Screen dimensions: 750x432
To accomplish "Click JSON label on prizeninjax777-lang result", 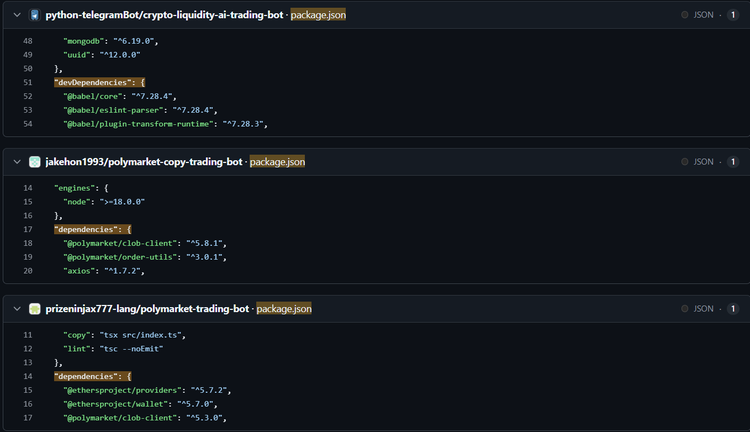I will point(704,309).
